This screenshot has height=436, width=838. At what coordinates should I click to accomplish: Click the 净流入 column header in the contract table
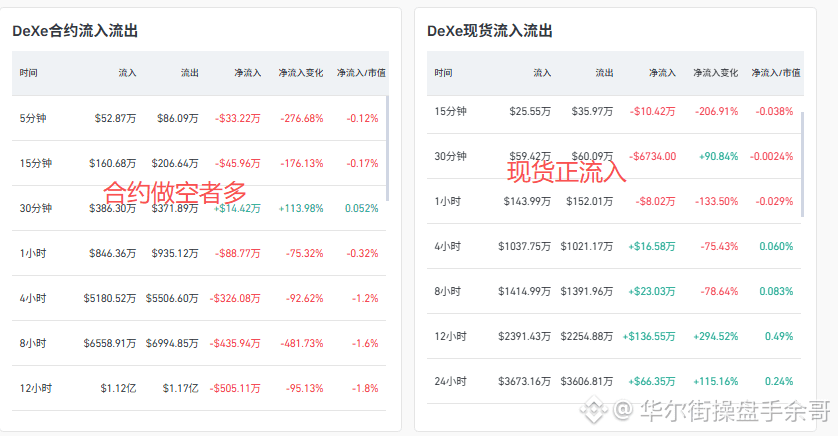[x=247, y=73]
